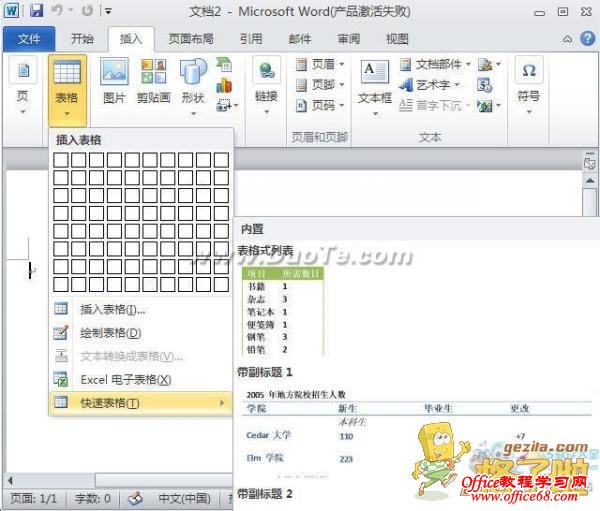The width and height of the screenshot is (600, 511).
Task: Undo last action in Quick Access toolbar
Action: (57, 10)
